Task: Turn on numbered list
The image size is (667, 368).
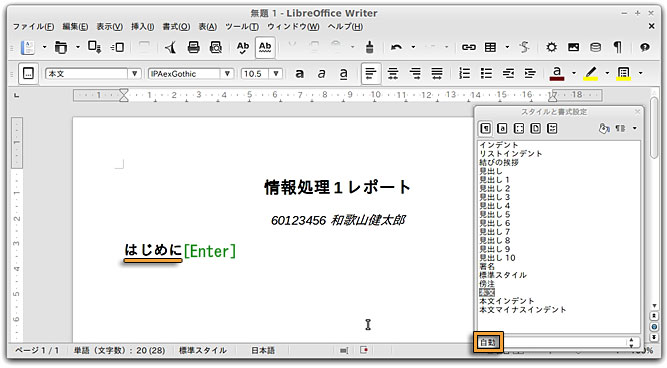Action: [464, 74]
